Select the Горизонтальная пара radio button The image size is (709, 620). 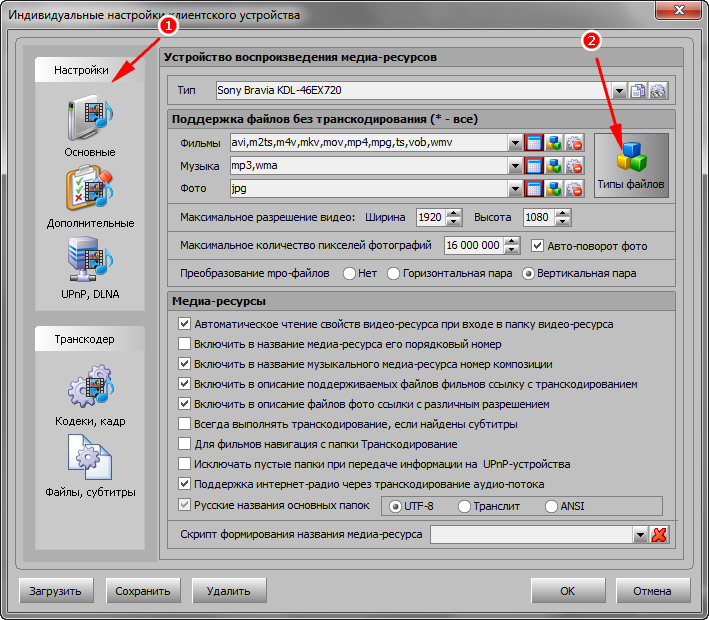(394, 273)
